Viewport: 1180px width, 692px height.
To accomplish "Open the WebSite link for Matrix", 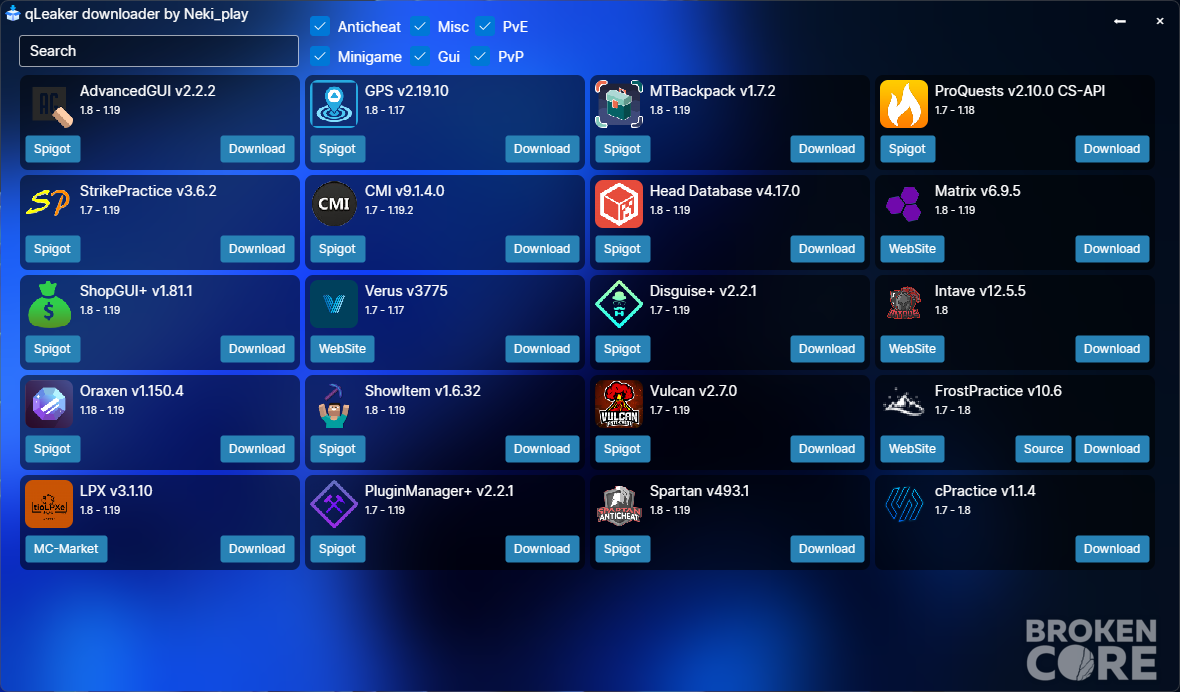I will (912, 249).
